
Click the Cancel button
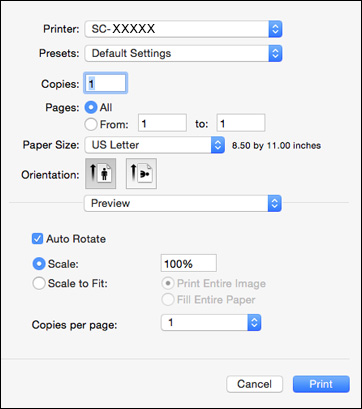(255, 384)
